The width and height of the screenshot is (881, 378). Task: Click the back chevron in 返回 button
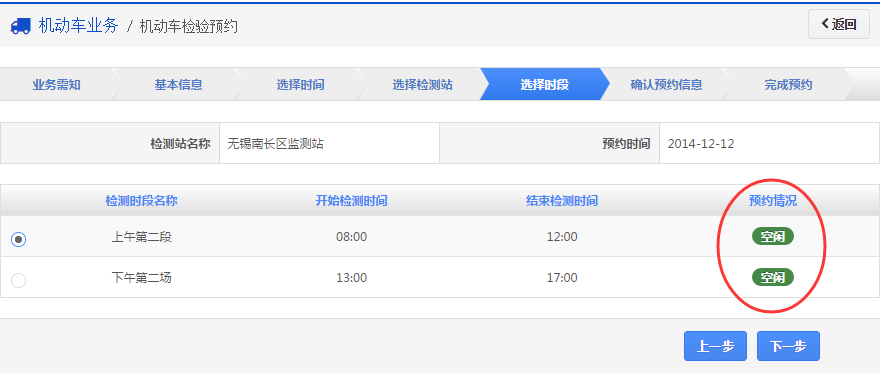click(x=825, y=24)
